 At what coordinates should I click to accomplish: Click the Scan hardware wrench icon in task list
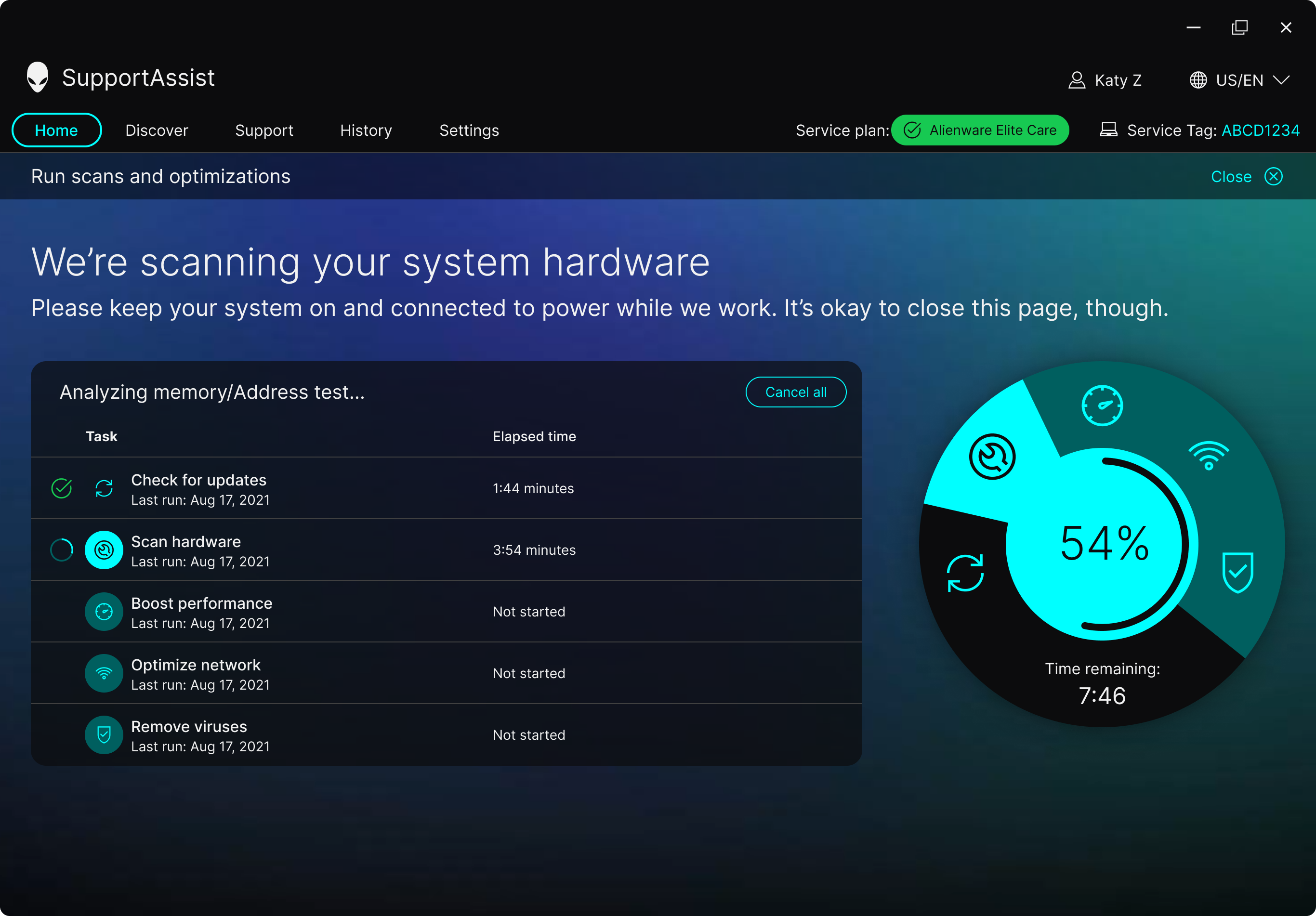coord(104,550)
